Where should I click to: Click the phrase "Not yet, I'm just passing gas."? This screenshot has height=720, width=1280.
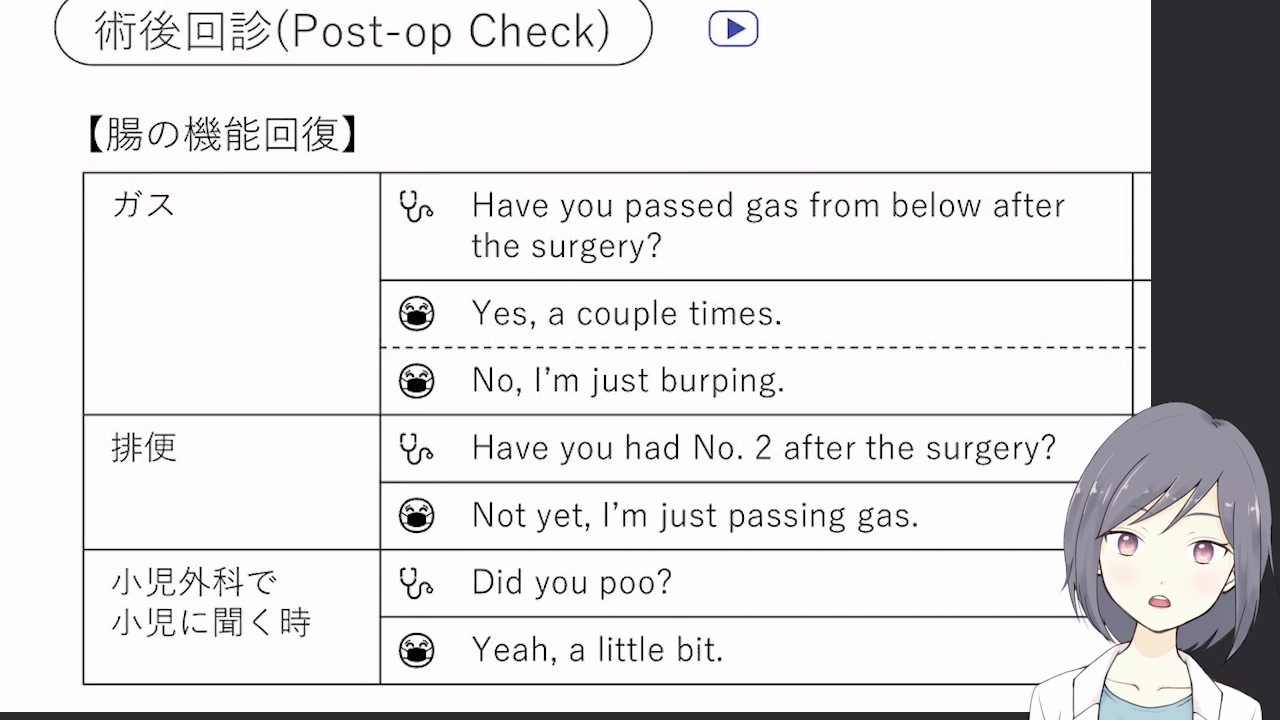coord(694,516)
